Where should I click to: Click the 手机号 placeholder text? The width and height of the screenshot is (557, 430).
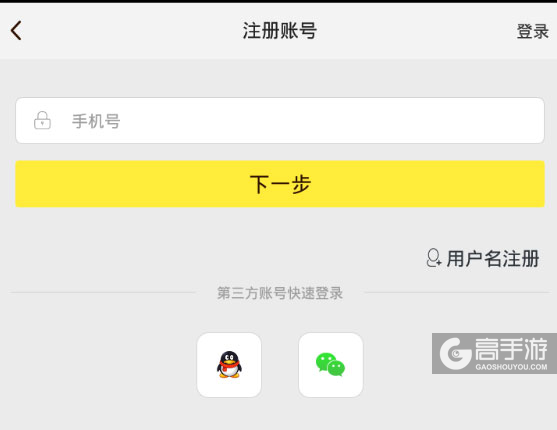coord(96,121)
